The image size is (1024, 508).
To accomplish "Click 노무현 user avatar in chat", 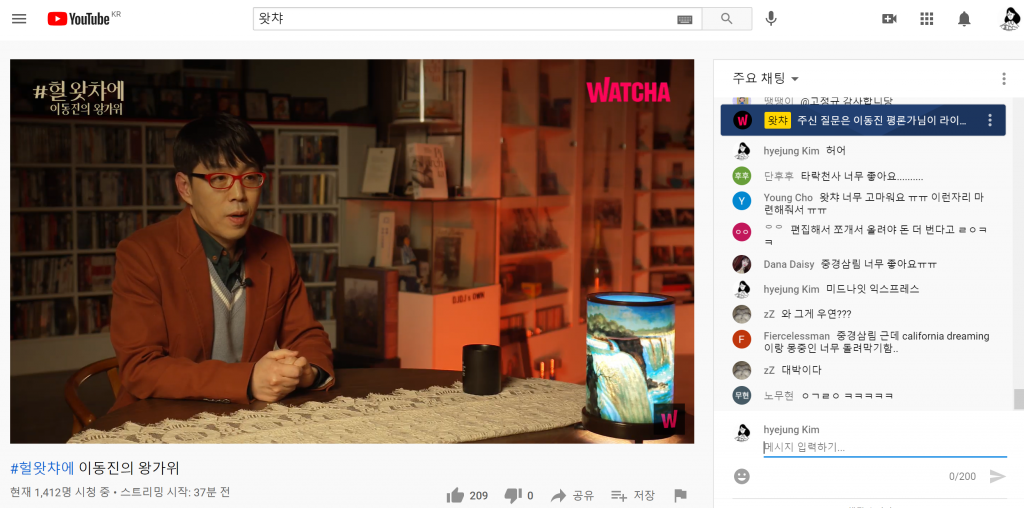I will 741,395.
